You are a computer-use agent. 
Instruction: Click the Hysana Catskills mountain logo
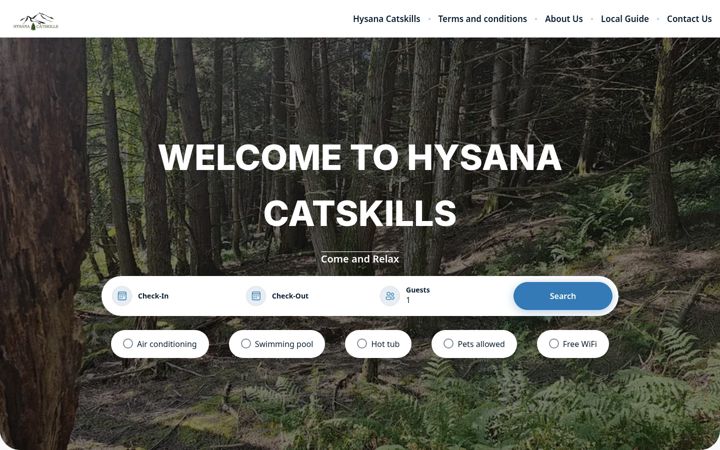(x=36, y=21)
